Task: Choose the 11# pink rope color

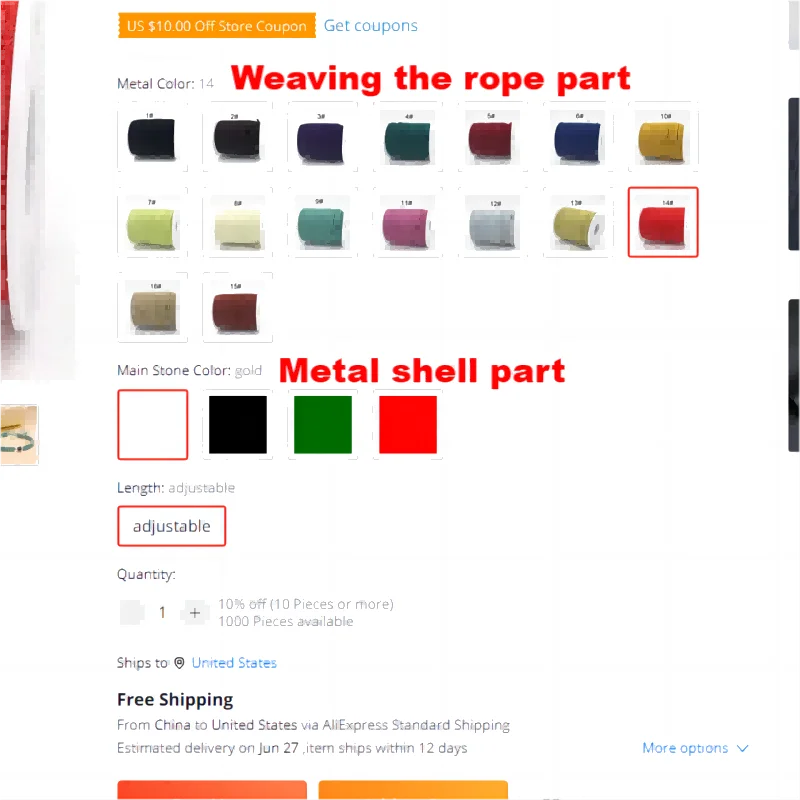Action: click(408, 222)
